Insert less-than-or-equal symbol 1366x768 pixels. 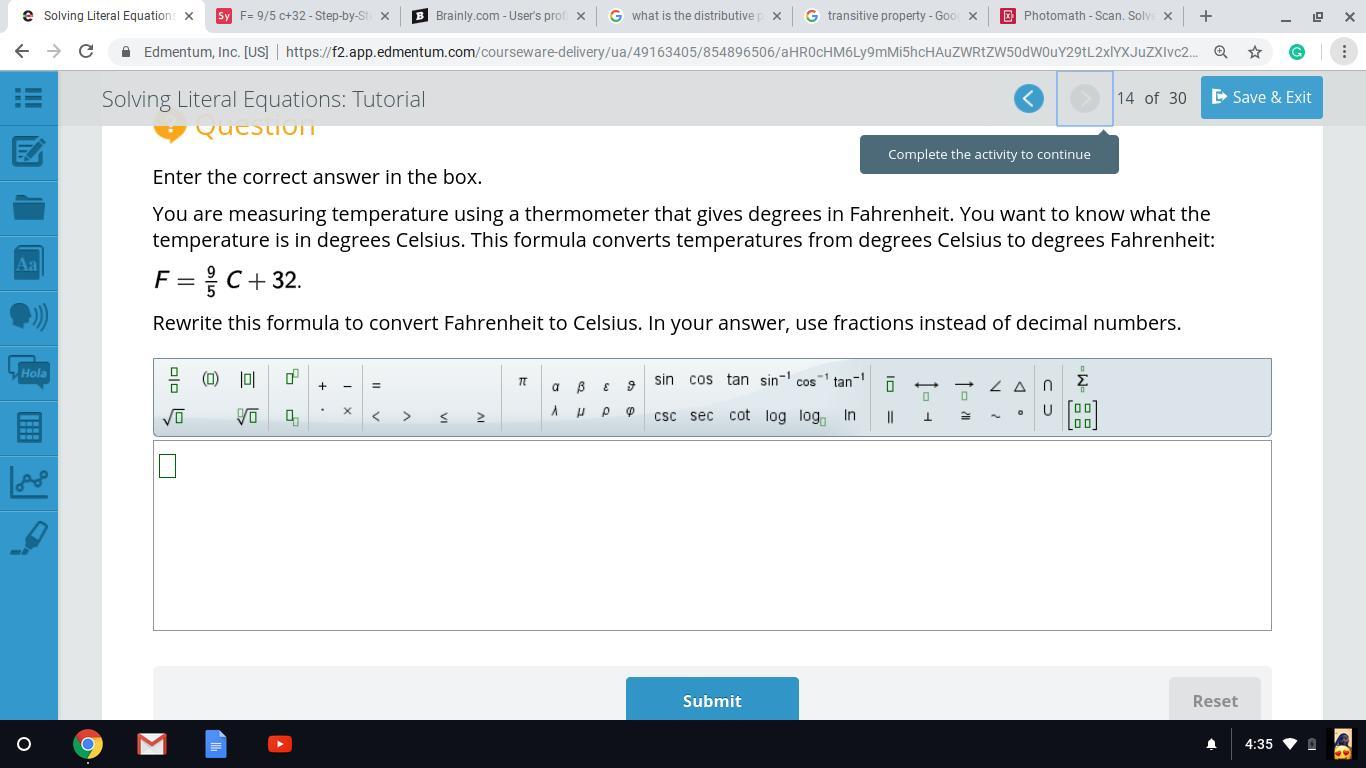[444, 416]
